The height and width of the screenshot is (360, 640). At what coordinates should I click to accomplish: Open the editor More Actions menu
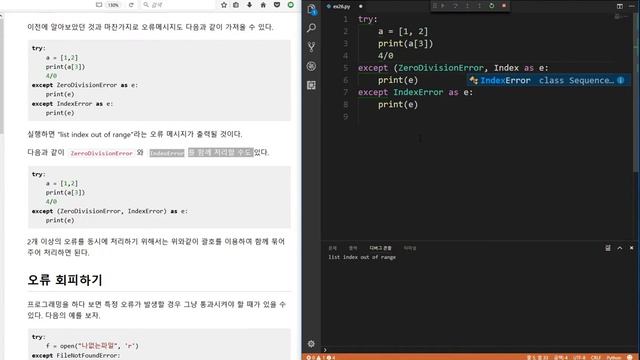tap(631, 6)
